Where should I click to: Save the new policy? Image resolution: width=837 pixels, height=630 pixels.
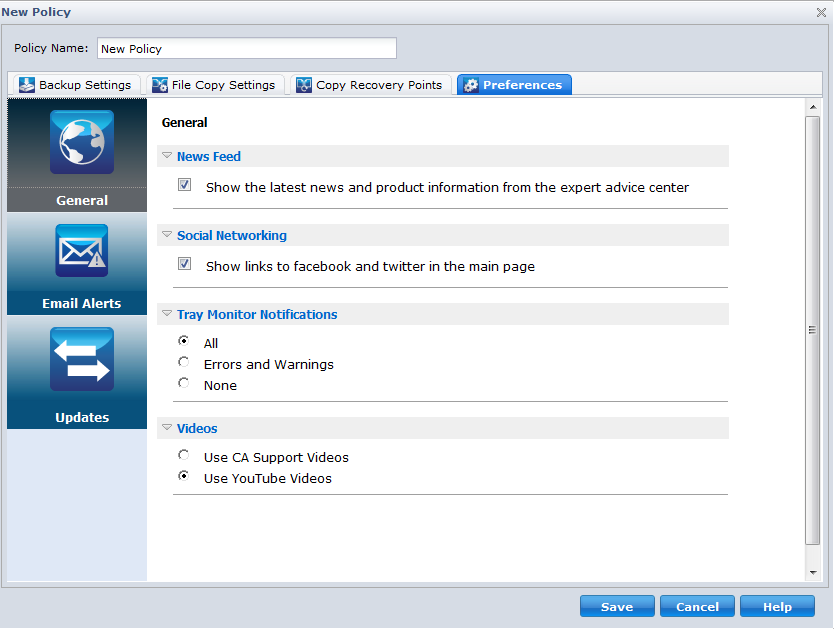pos(617,607)
